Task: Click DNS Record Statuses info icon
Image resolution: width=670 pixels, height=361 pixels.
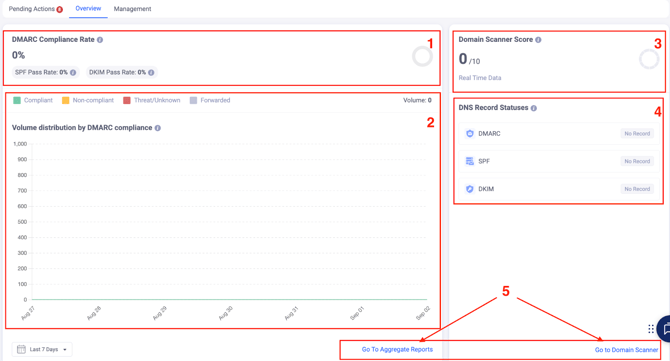Action: coord(534,108)
